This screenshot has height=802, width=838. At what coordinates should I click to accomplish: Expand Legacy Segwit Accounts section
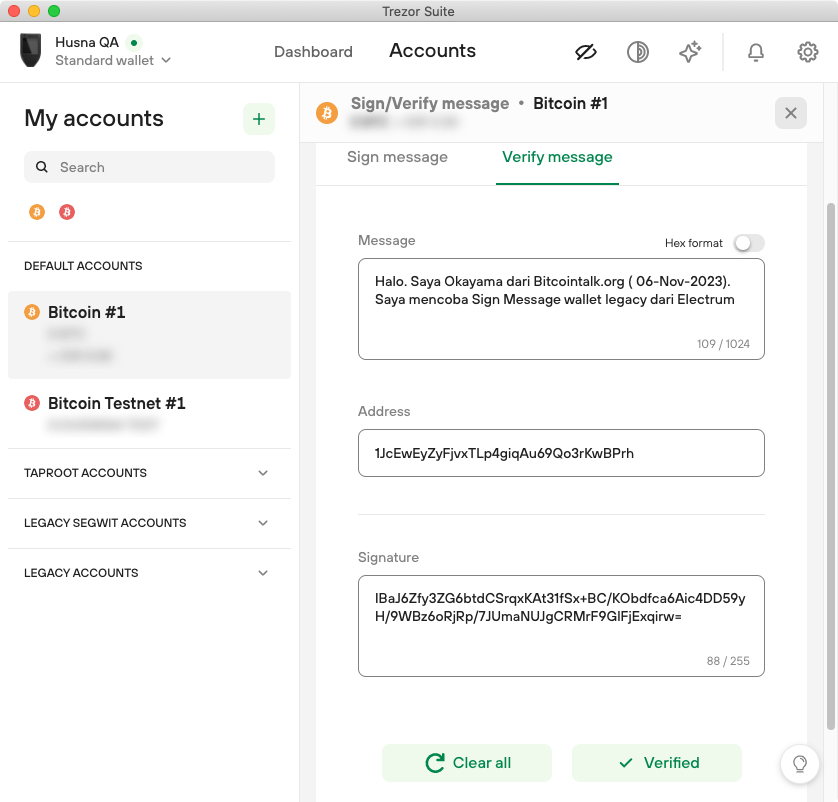click(x=149, y=523)
